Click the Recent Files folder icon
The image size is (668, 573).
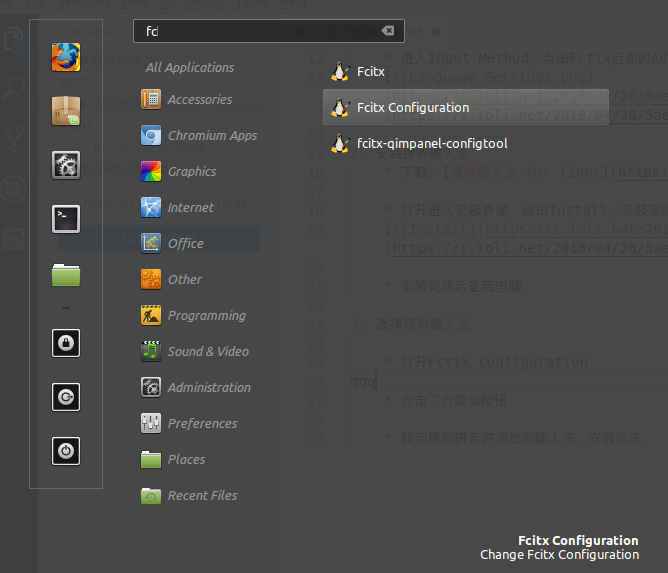pos(151,495)
